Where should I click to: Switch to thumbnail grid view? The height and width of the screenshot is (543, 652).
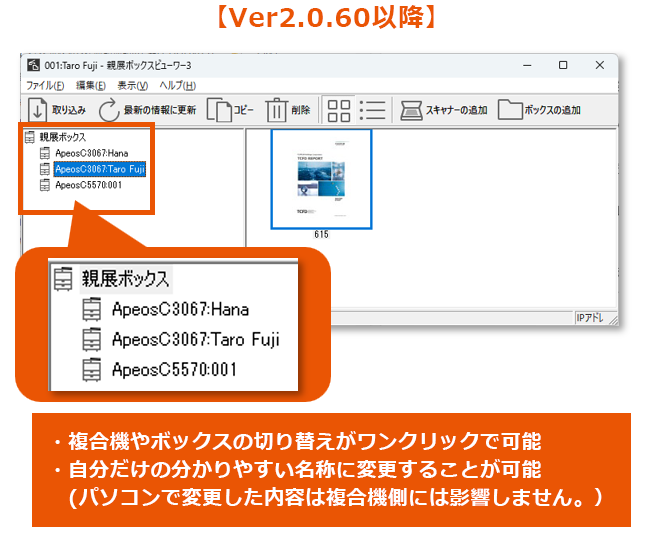tap(339, 110)
